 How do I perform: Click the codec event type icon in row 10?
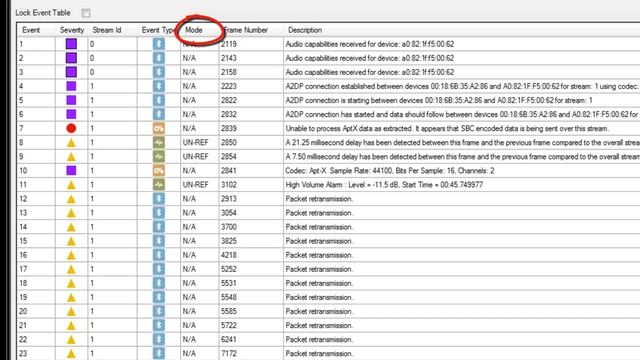pyautogui.click(x=159, y=171)
